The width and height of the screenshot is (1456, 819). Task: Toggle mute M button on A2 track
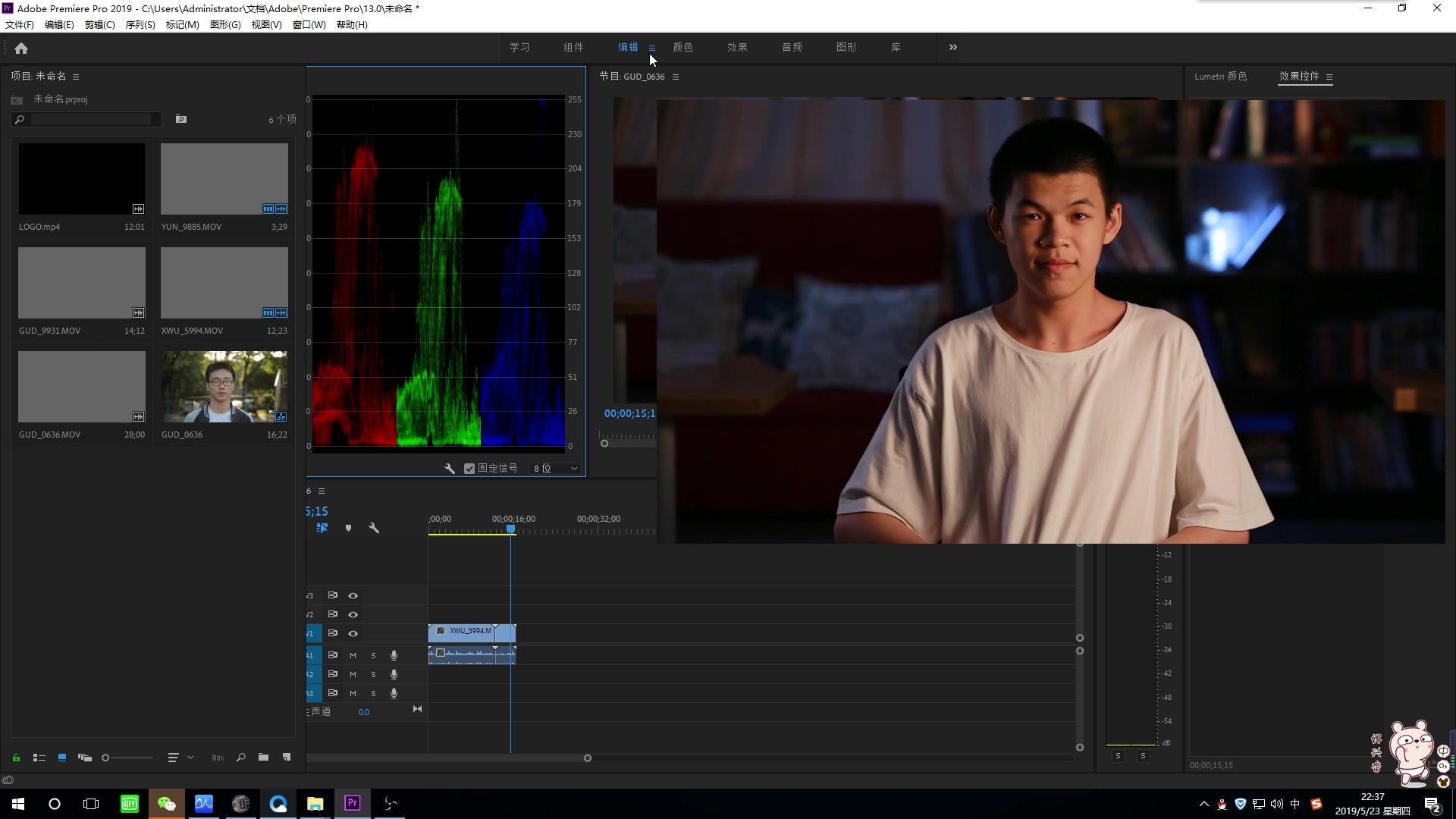coord(353,674)
